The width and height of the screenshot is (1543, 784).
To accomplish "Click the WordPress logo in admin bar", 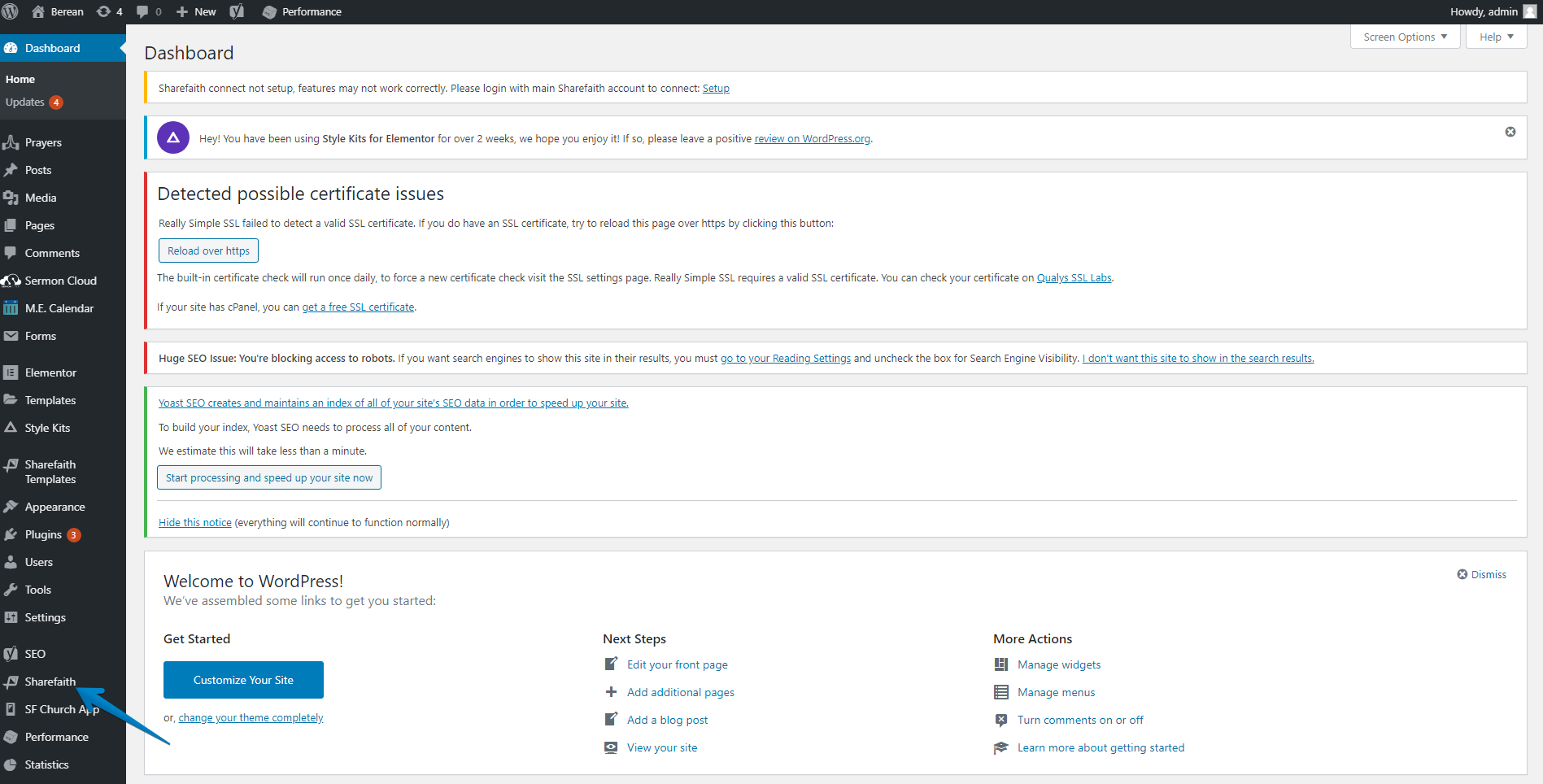I will 11,11.
